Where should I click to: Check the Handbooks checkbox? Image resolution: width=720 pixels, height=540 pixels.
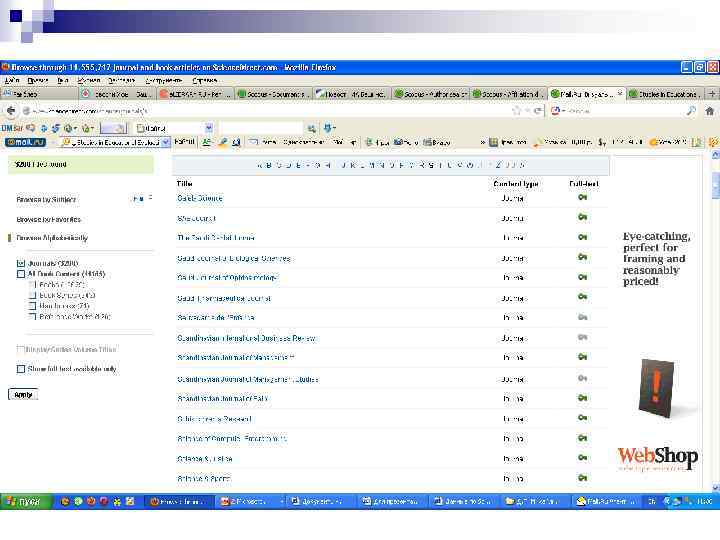(32, 306)
